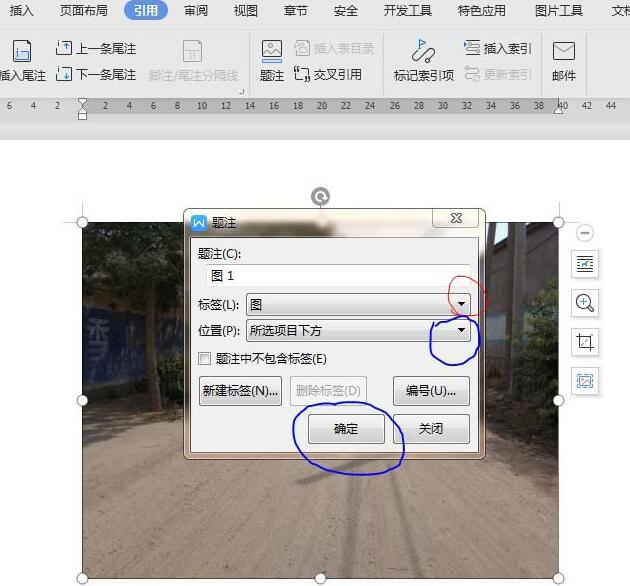
Task: Click the 插入尾注 endnote icon
Action: click(x=22, y=51)
